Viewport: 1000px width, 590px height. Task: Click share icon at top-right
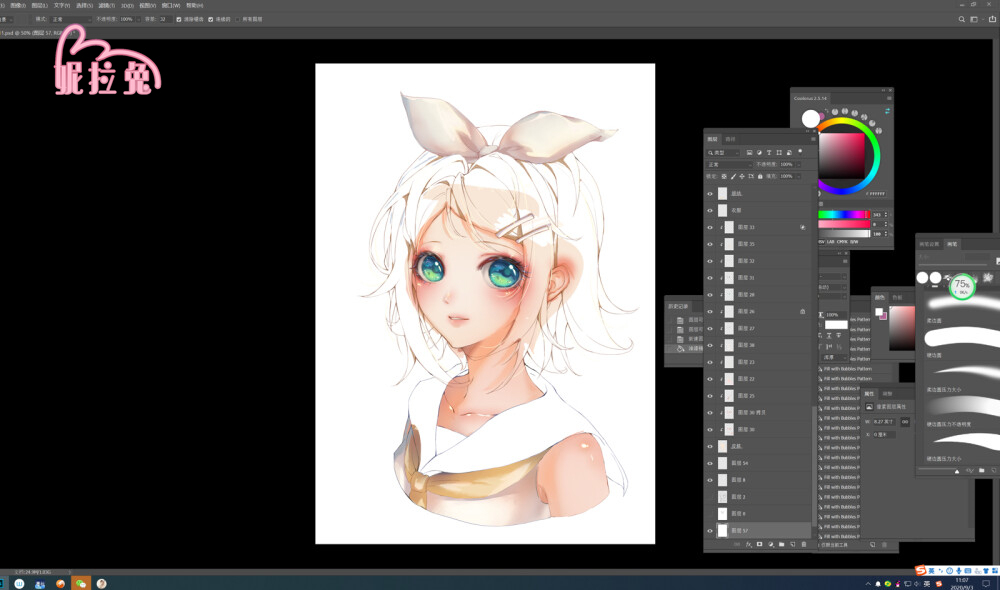pyautogui.click(x=992, y=19)
